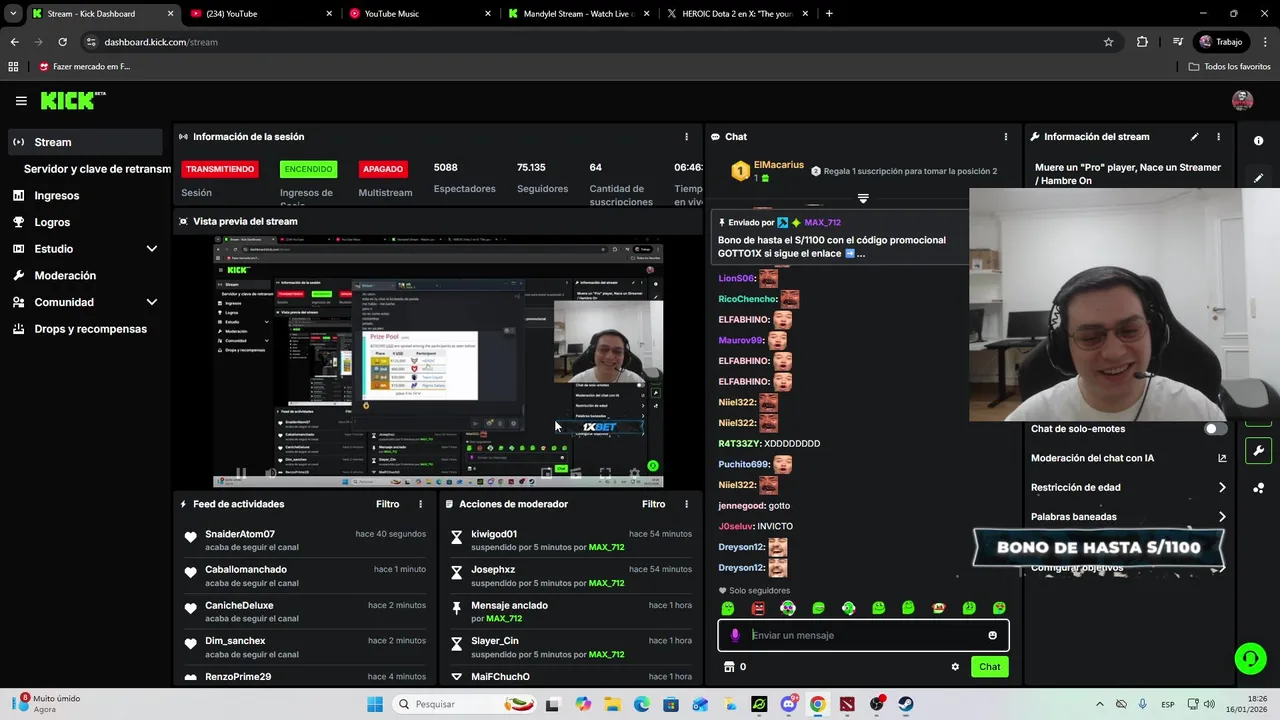The image size is (1280, 720).
Task: Open the Feed de actividades options menu
Action: 420,505
